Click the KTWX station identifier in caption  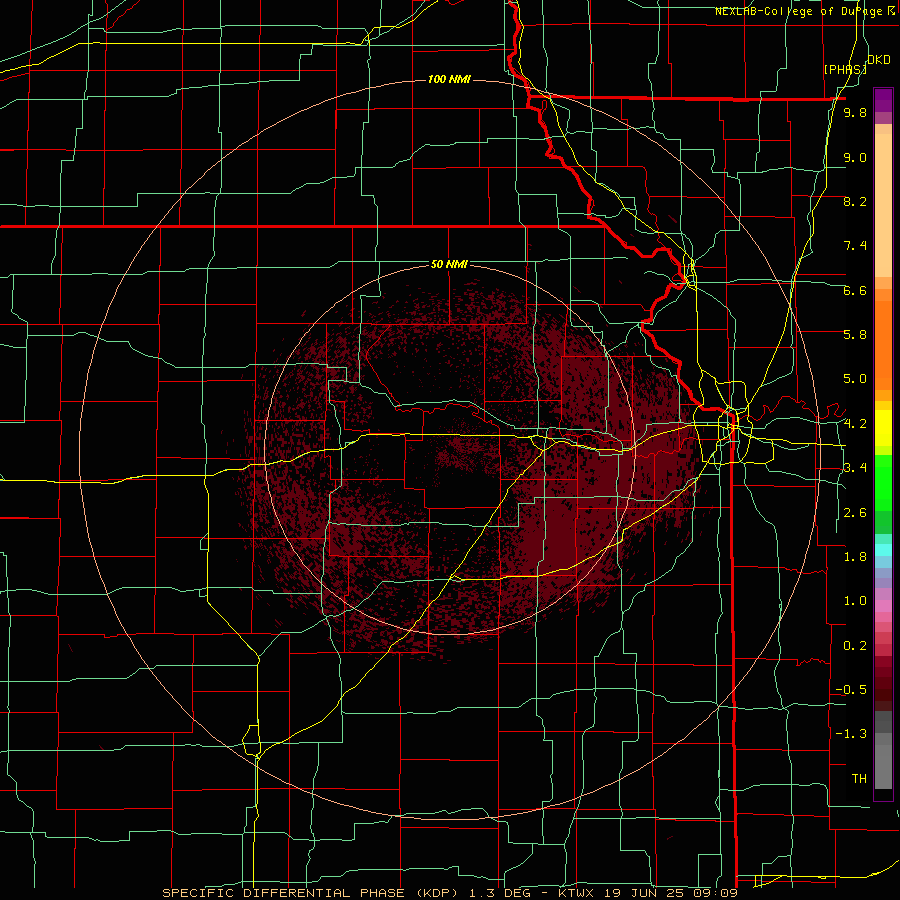576,893
